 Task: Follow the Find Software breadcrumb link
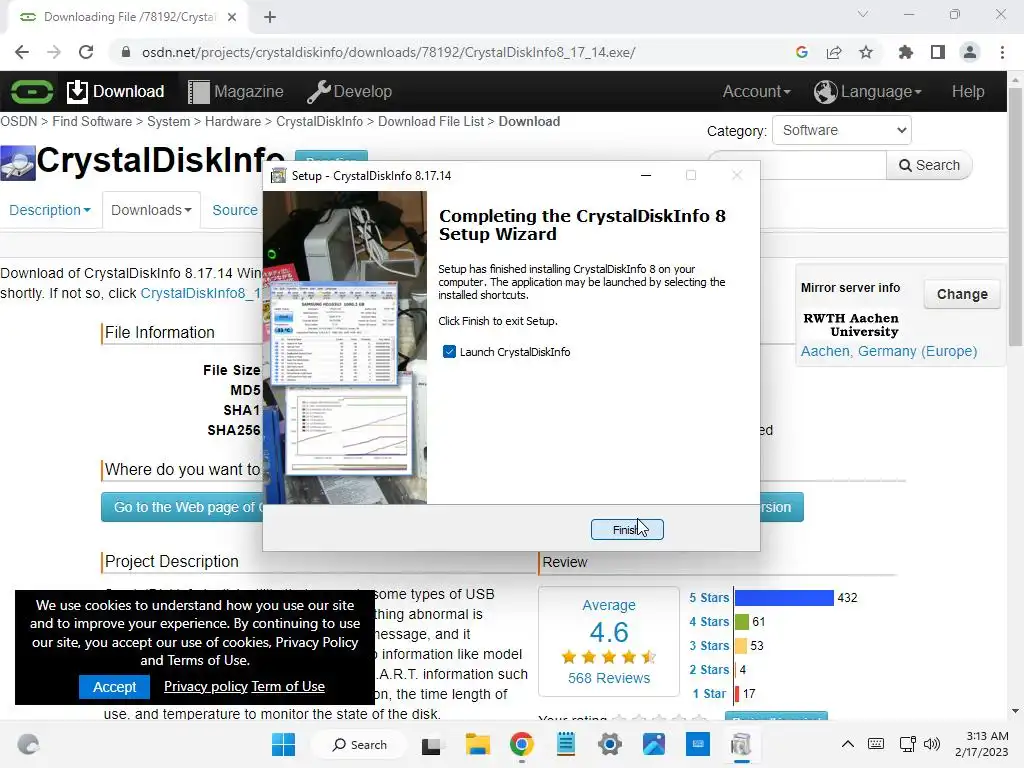[92, 121]
